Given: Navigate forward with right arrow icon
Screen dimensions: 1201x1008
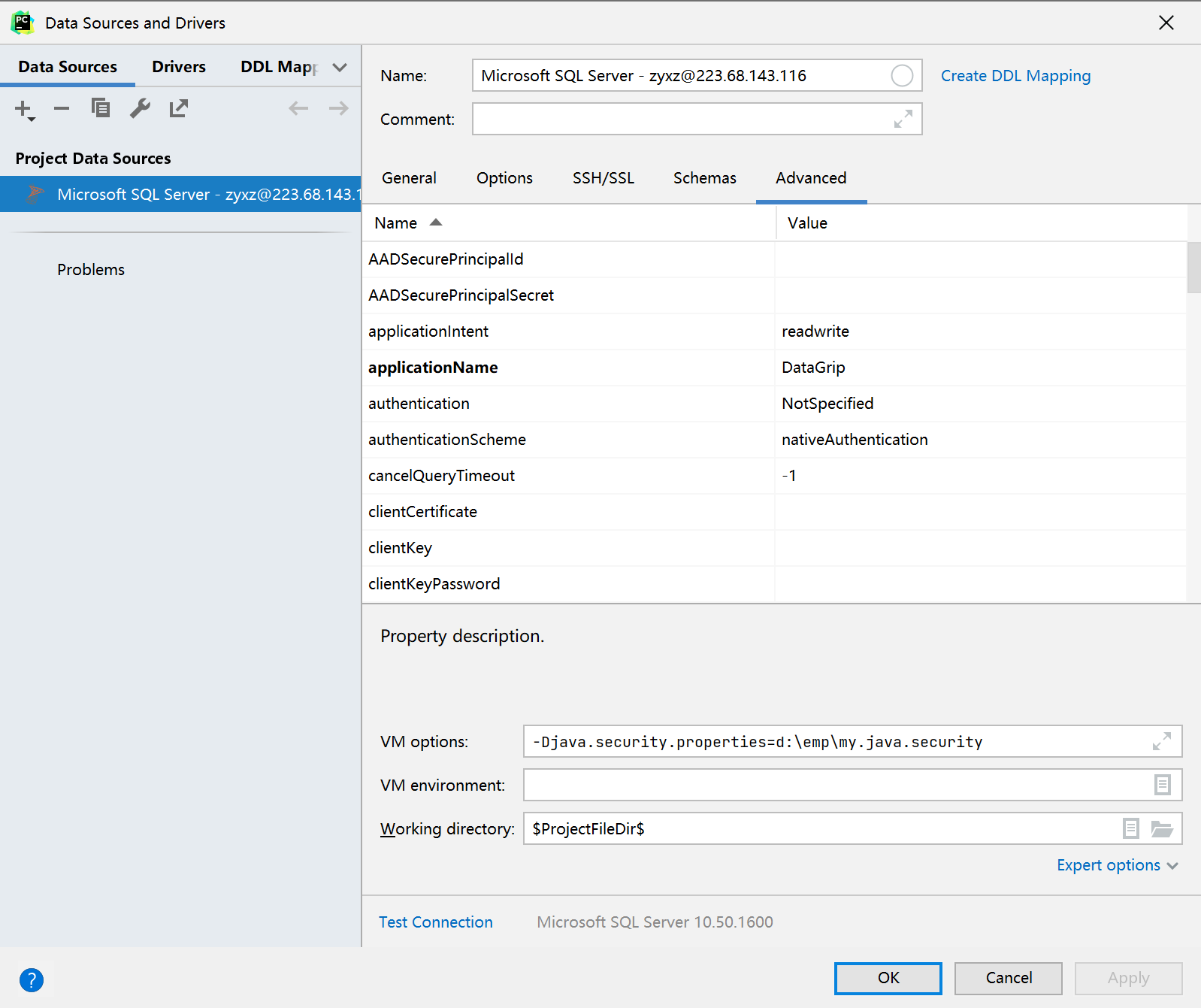Looking at the screenshot, I should [x=339, y=109].
